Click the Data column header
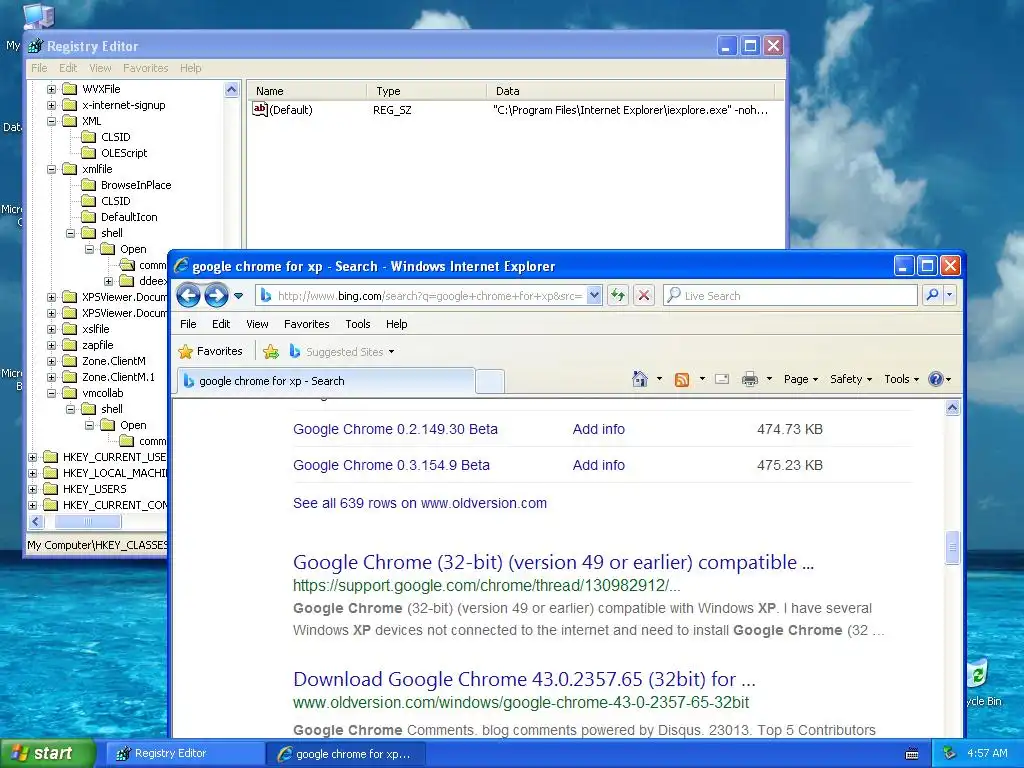This screenshot has width=1024, height=768. pos(630,91)
